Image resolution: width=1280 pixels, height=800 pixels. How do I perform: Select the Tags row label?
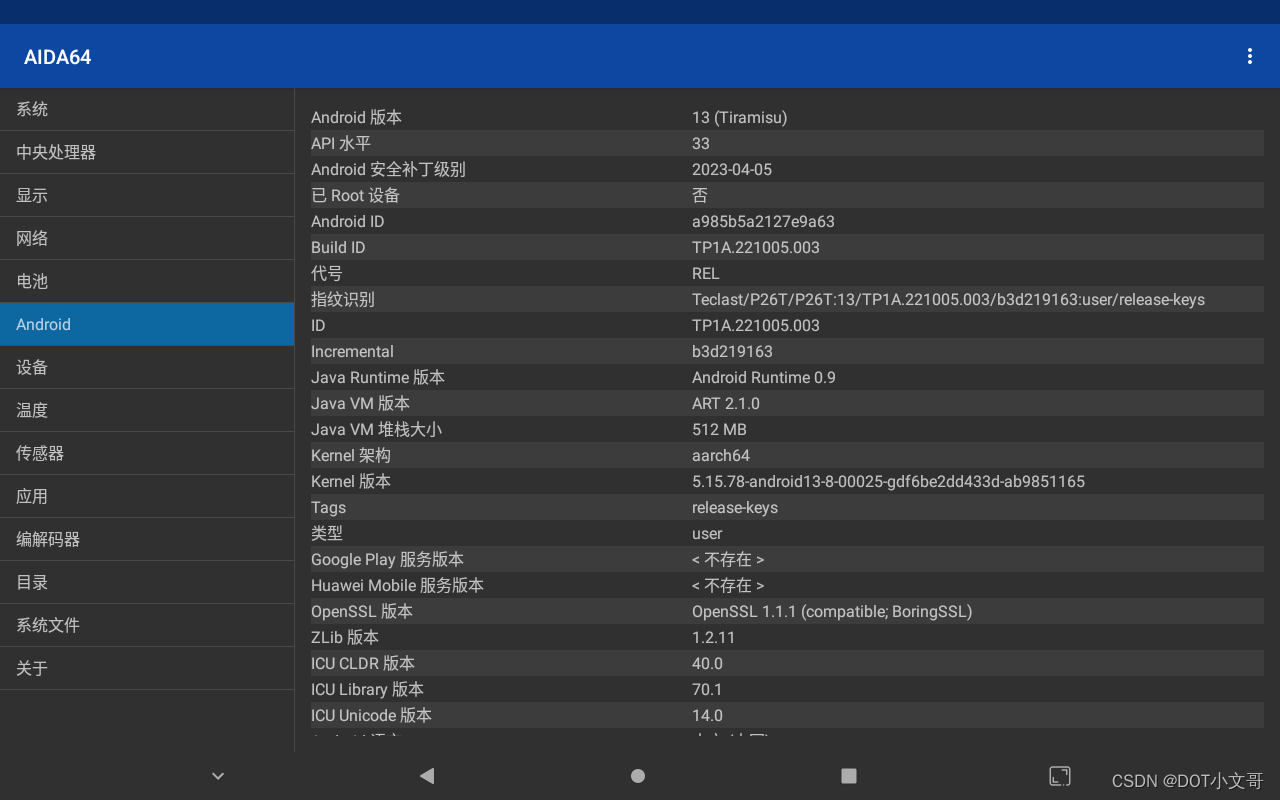328,507
